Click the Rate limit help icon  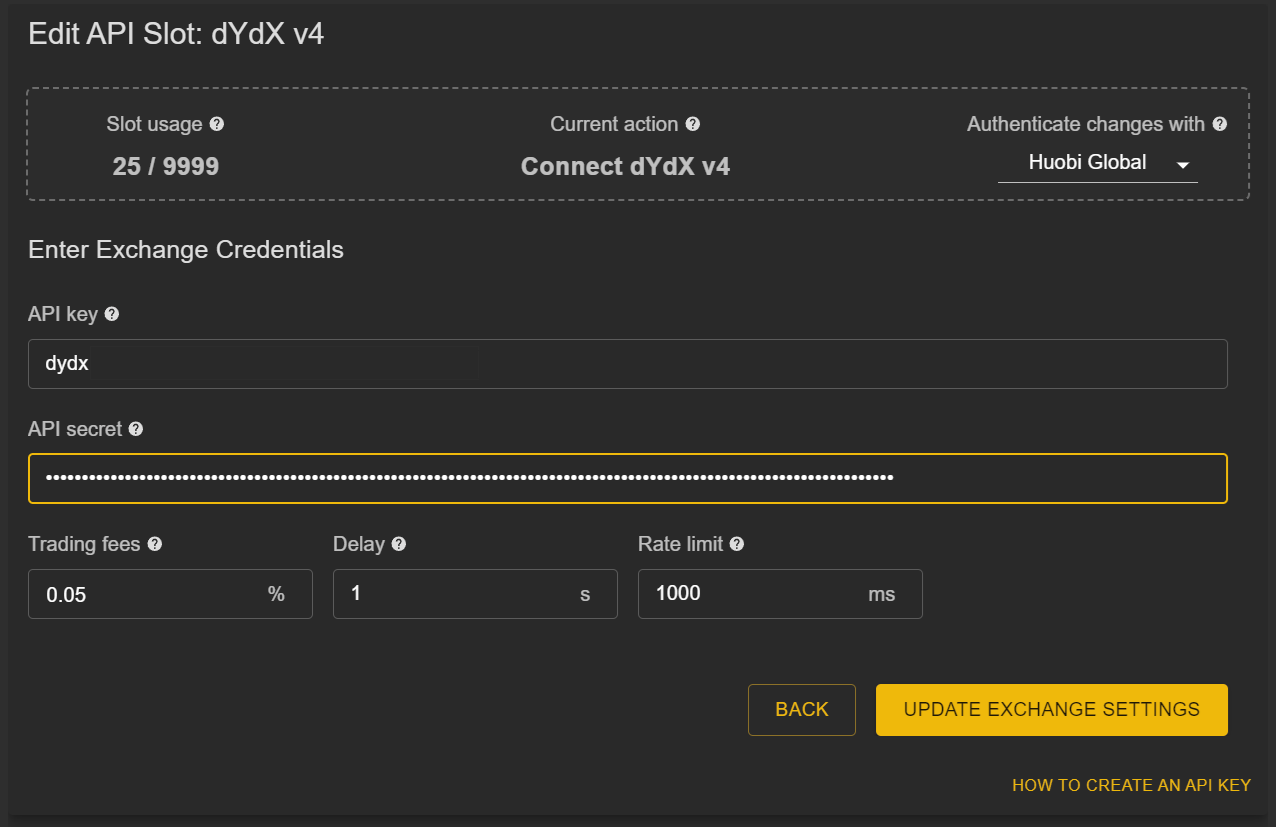click(x=737, y=545)
